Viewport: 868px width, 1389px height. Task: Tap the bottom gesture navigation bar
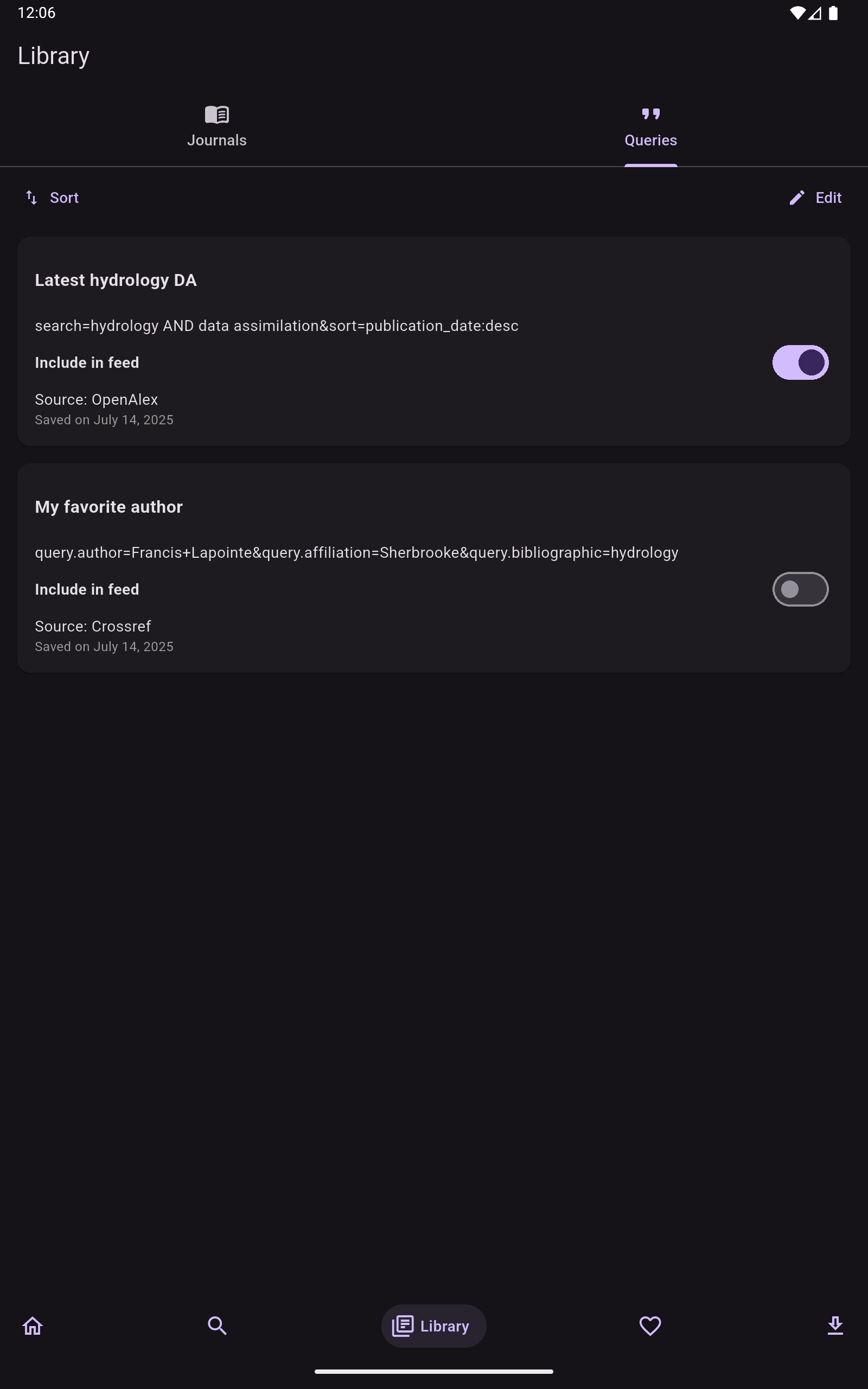tap(433, 1371)
